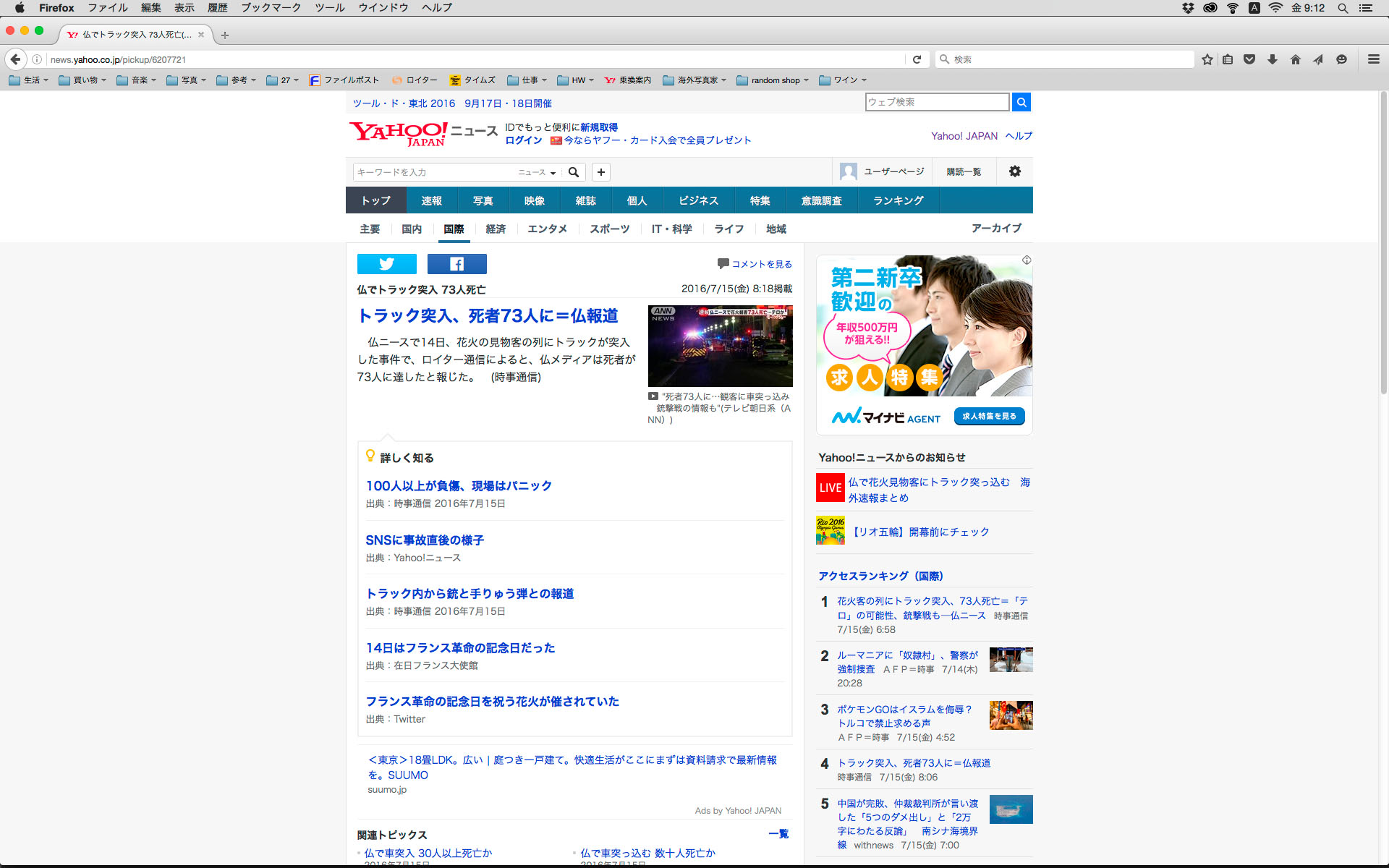Open Firefox downloads arrow icon
This screenshot has width=1389, height=868.
coord(1272,59)
